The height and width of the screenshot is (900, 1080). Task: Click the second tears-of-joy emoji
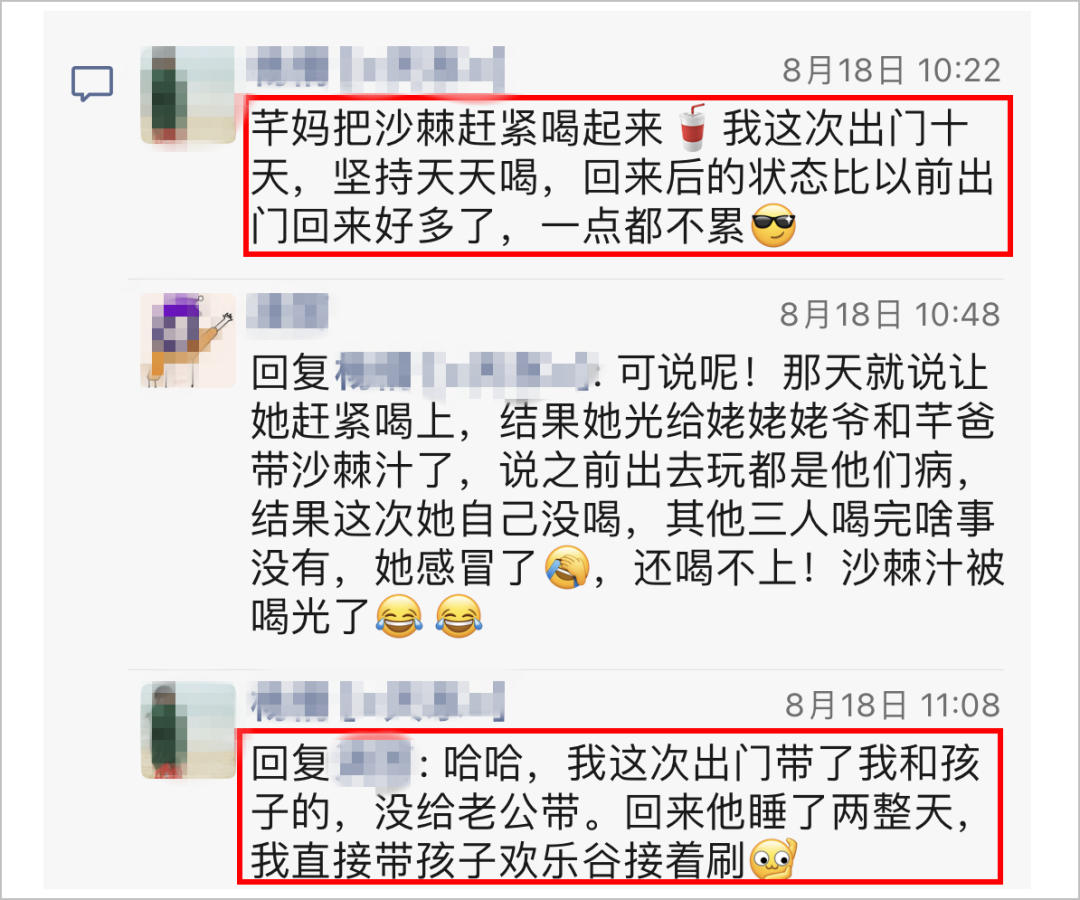pyautogui.click(x=459, y=615)
